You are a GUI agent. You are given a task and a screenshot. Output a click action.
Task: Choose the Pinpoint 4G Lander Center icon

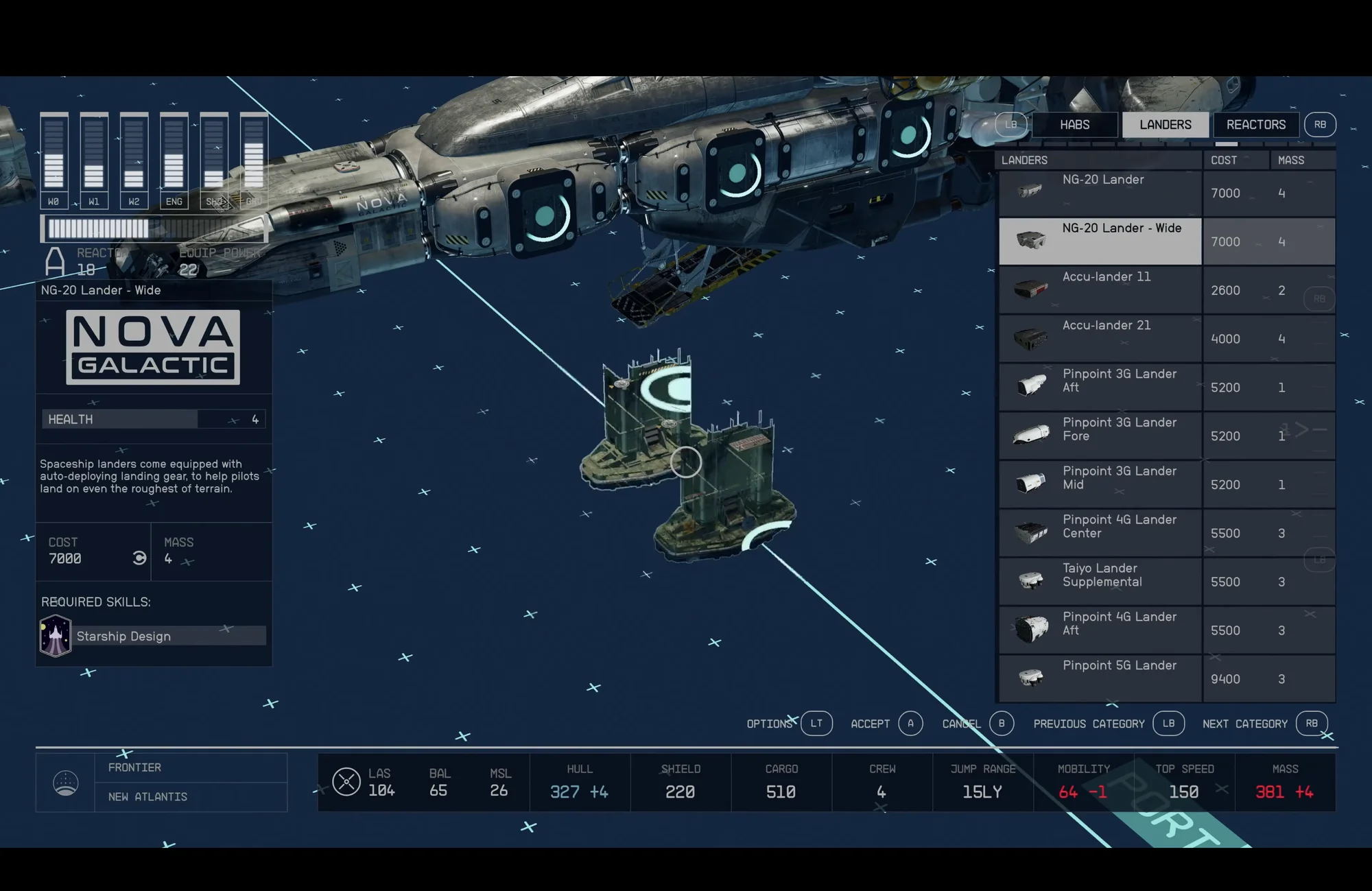(x=1031, y=532)
